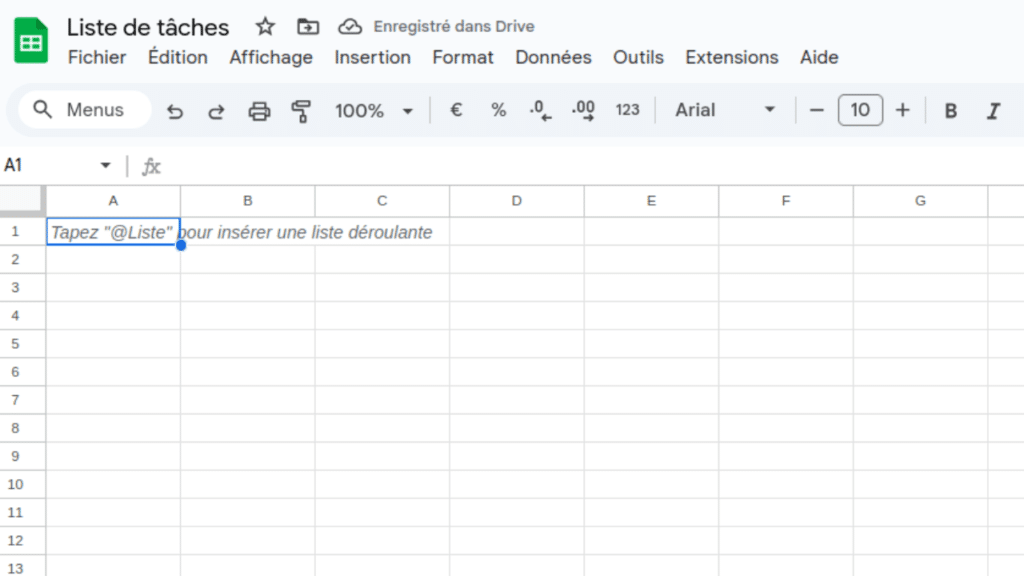Click the Undo arrow icon
1024x576 pixels.
point(174,111)
